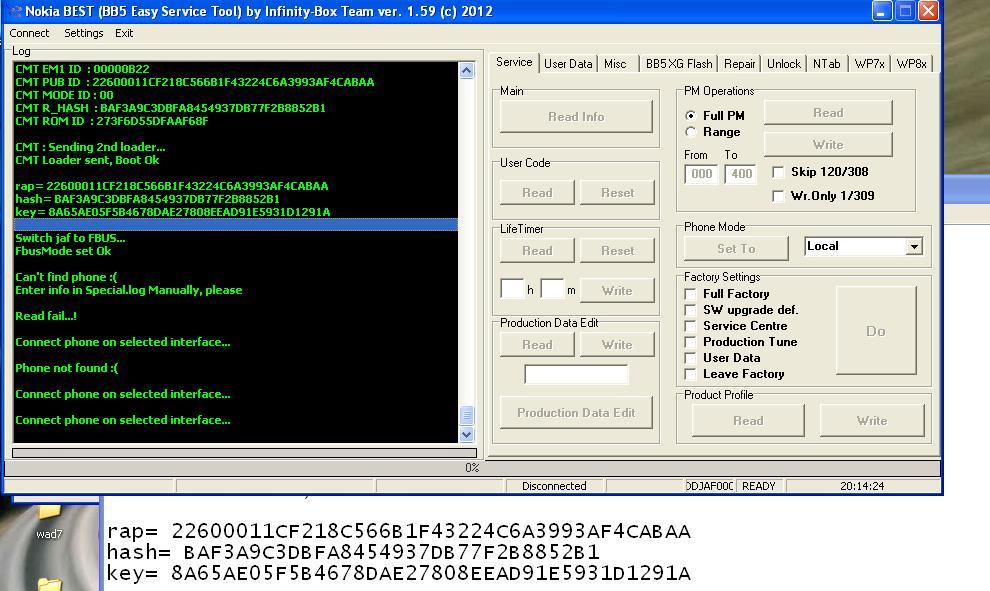Screen dimensions: 990x591
Task: Check the SW upgrade def. option
Action: (691, 310)
